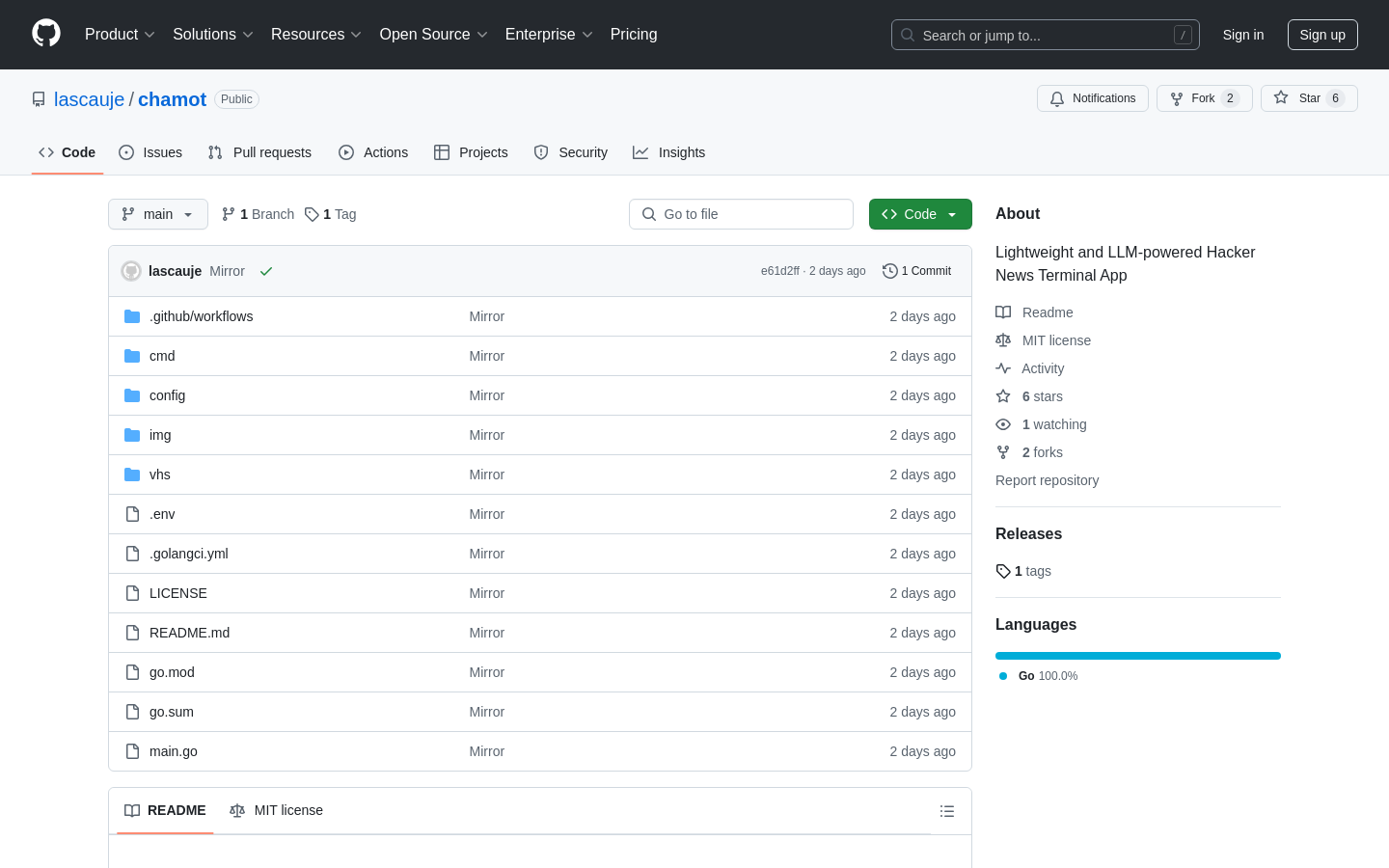Open the Releases heading link

[x=1028, y=534]
